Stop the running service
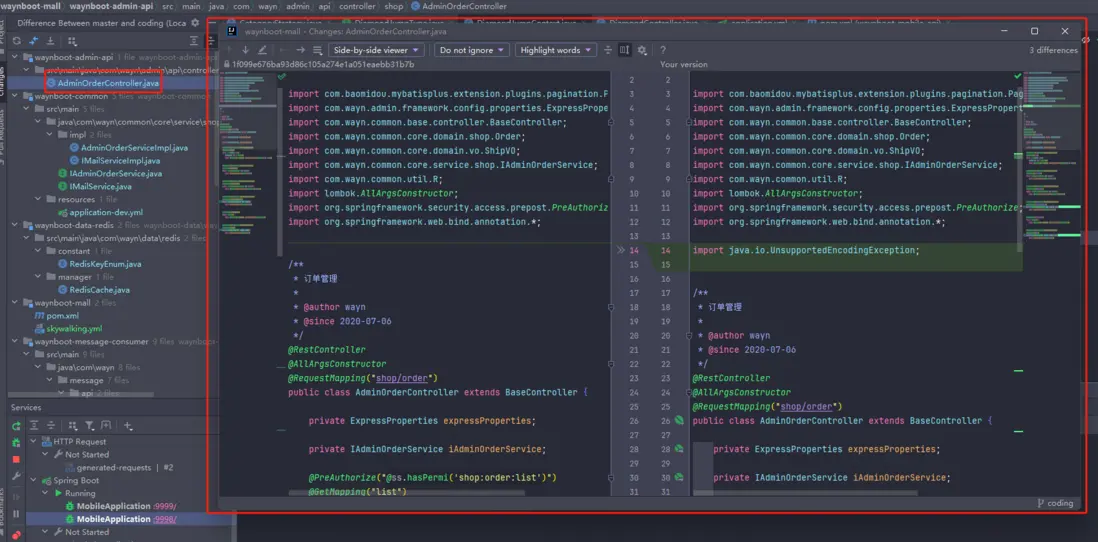1098x542 pixels. (16, 459)
